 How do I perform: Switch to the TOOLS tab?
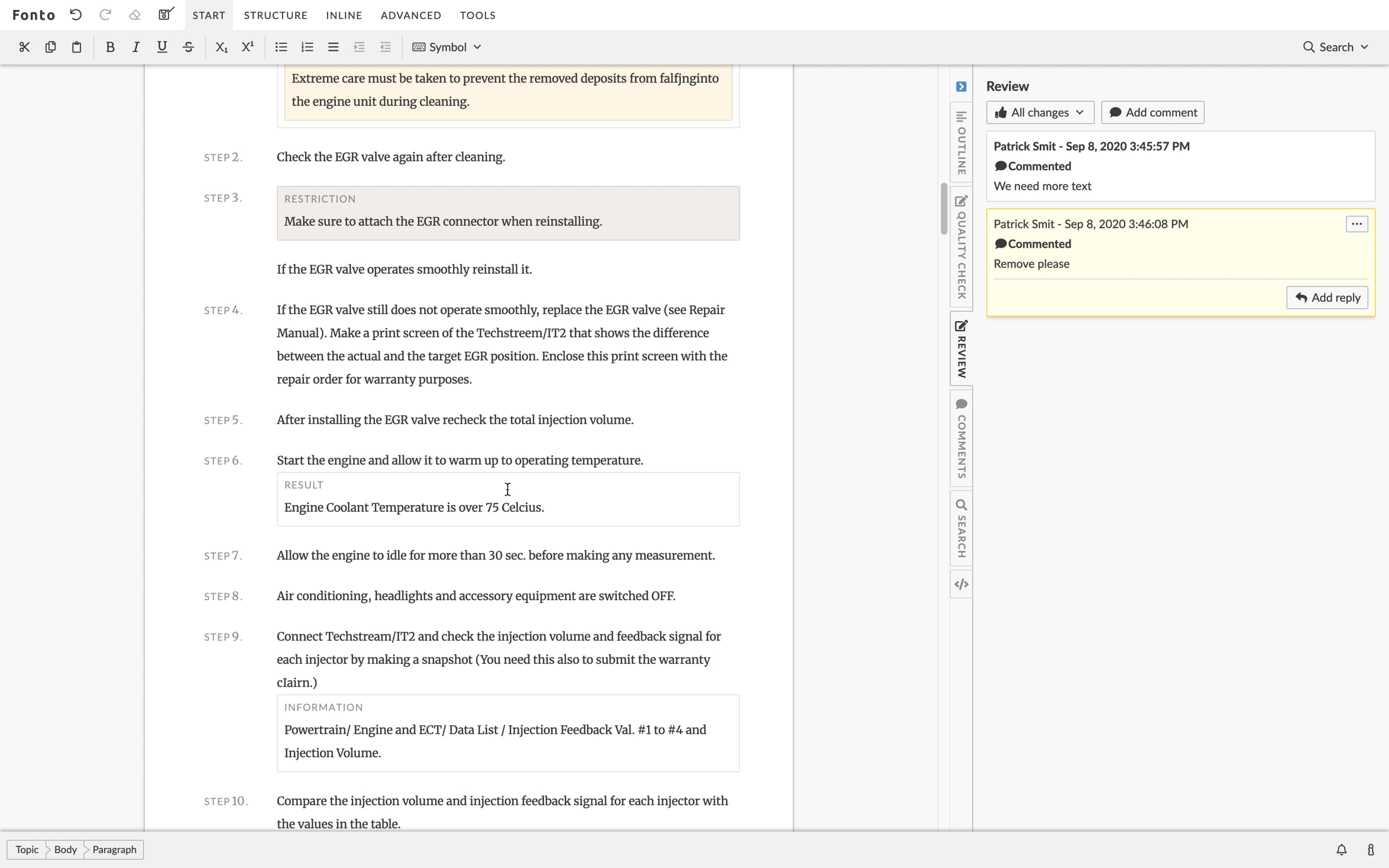[477, 15]
